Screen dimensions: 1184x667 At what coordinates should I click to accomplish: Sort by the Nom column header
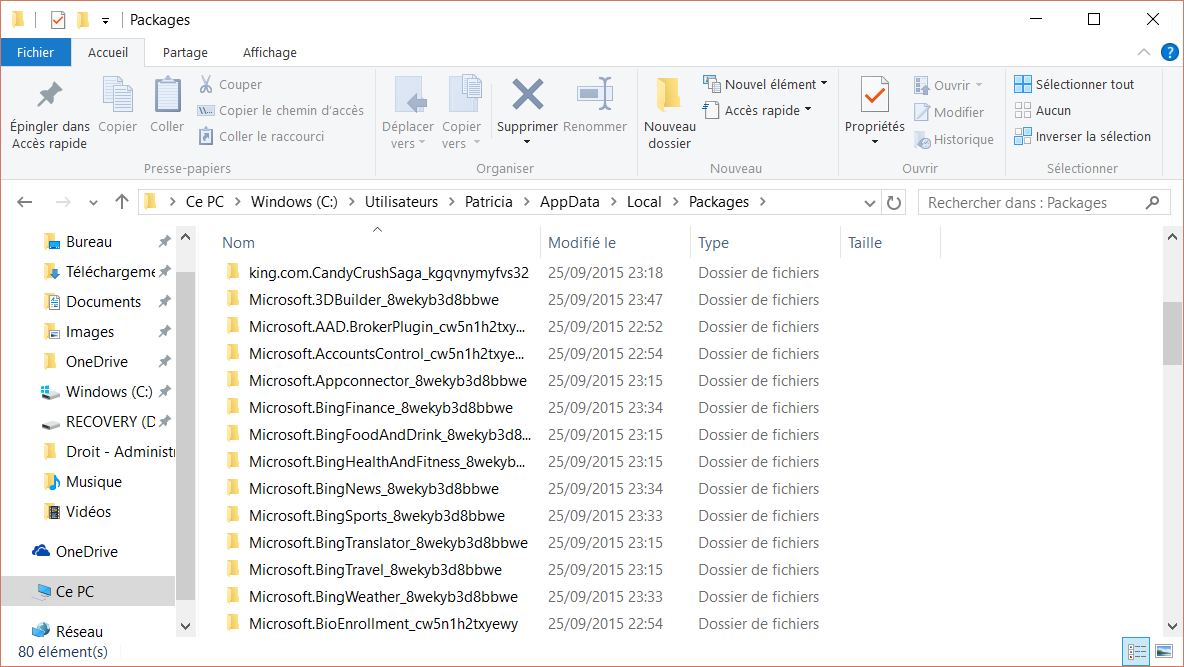(378, 242)
